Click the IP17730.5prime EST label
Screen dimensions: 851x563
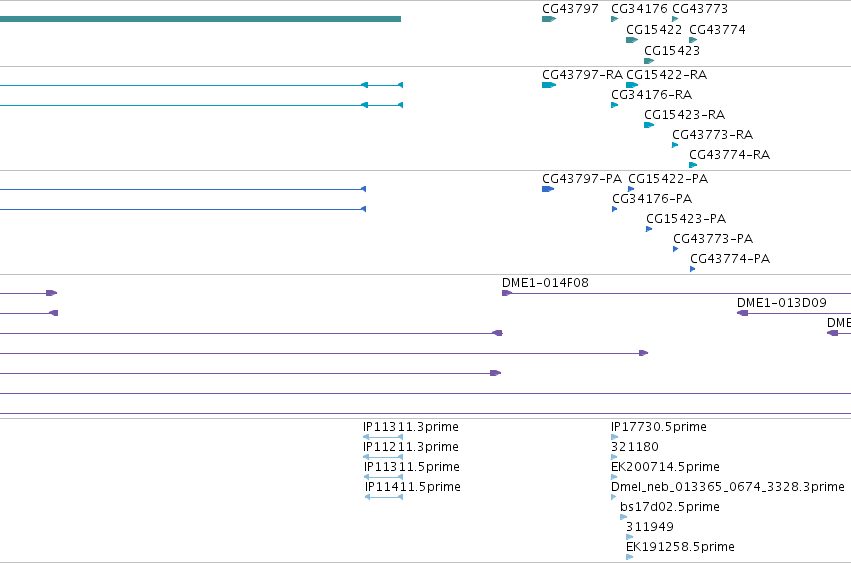tap(659, 427)
